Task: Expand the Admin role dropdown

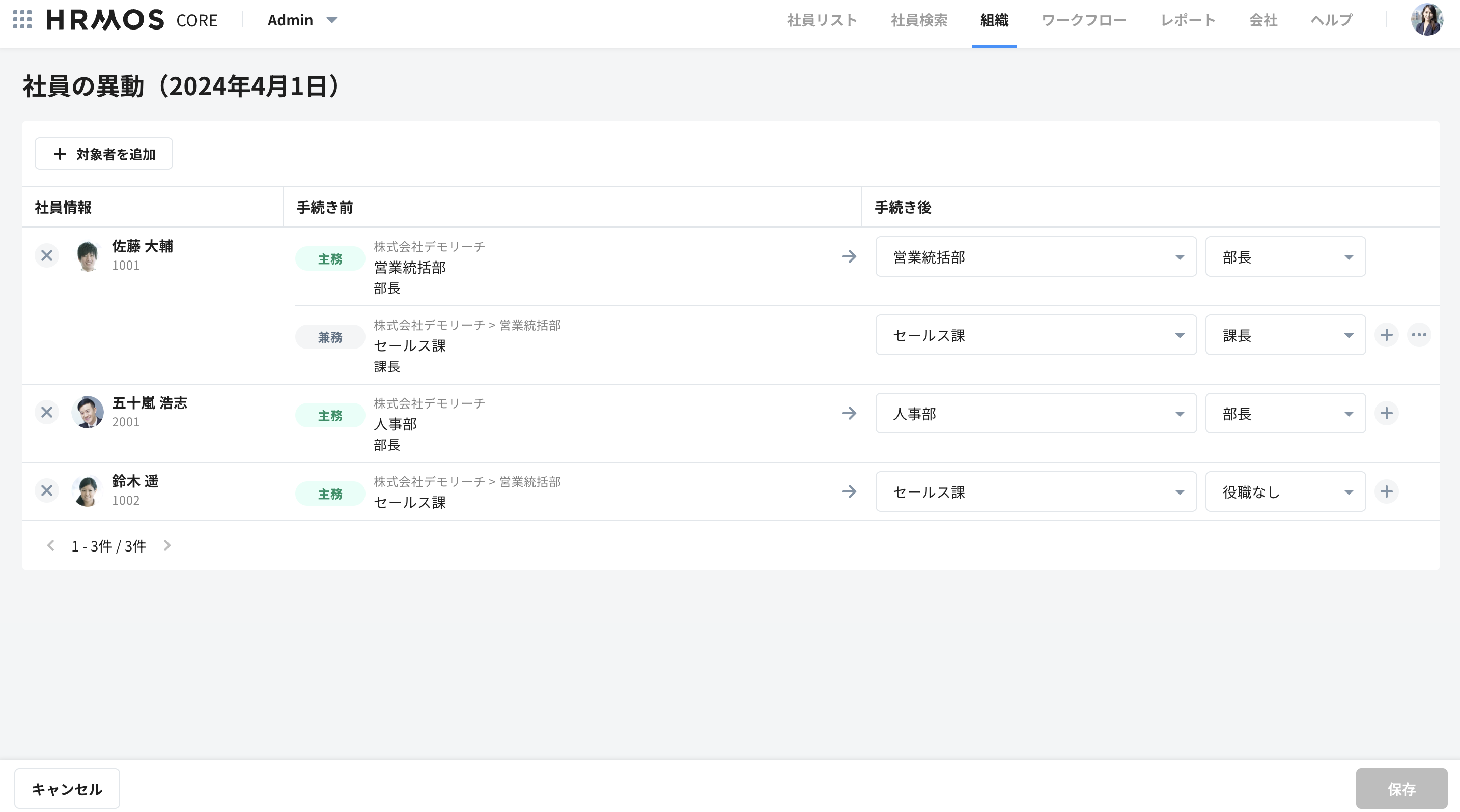Action: [x=302, y=20]
